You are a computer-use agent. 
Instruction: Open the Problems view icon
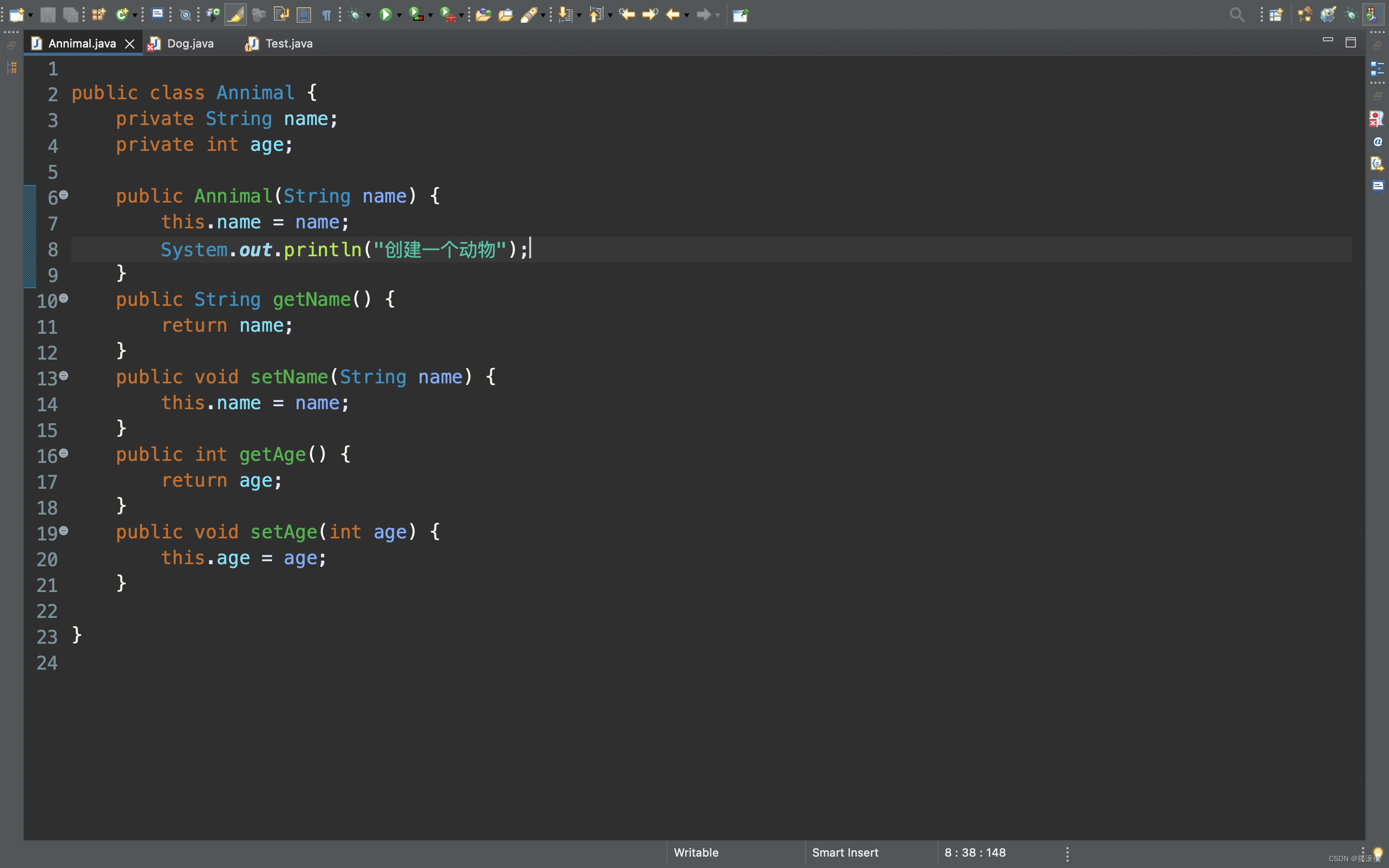coord(1377,119)
